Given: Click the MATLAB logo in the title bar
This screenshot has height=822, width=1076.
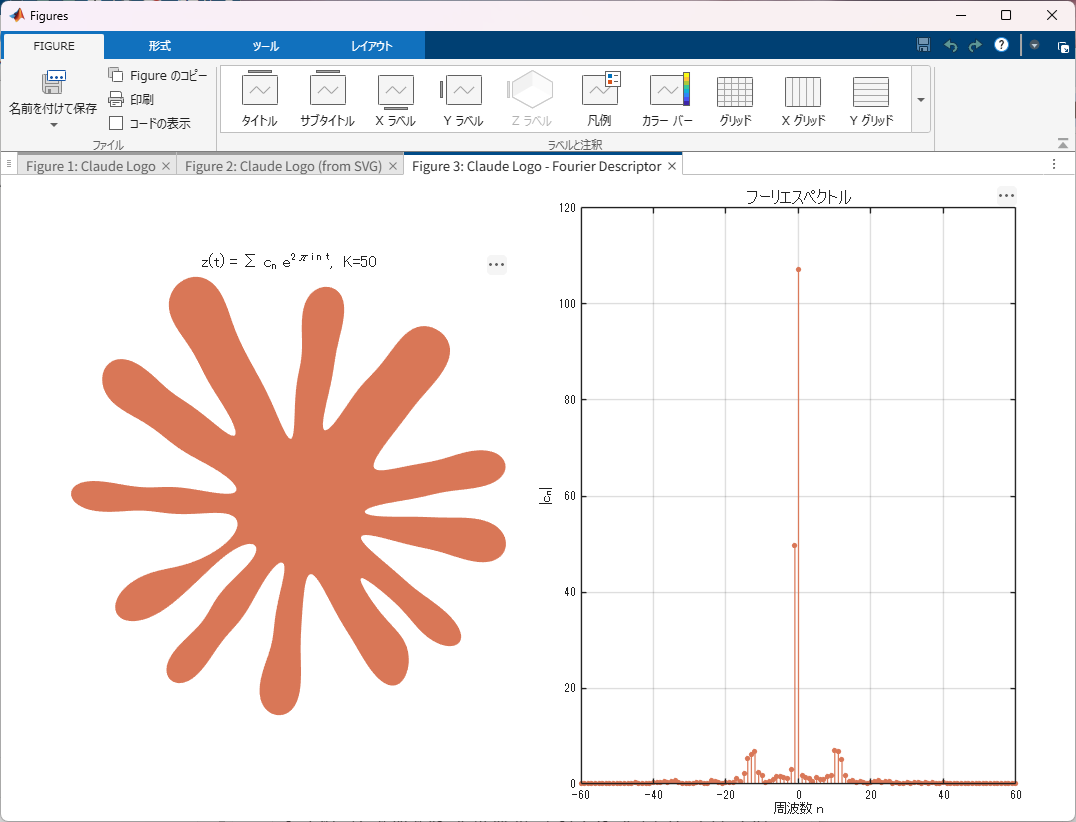Looking at the screenshot, I should tap(16, 15).
